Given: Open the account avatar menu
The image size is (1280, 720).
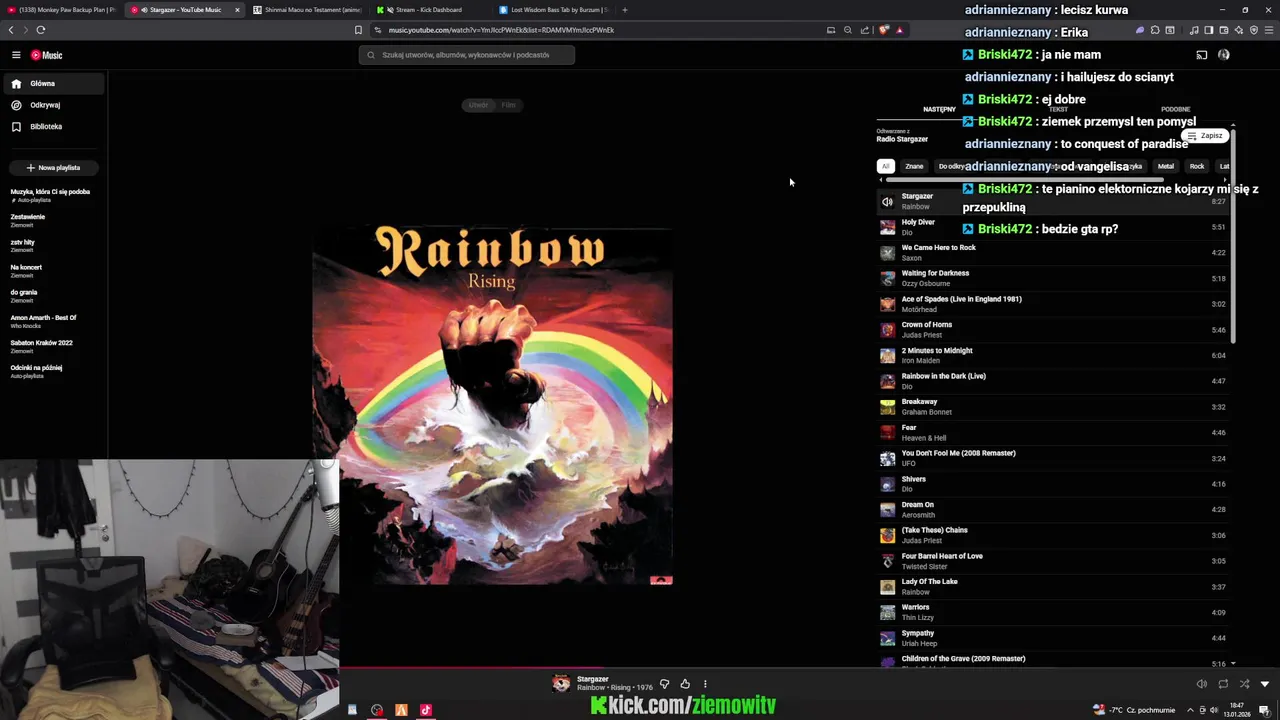Looking at the screenshot, I should (1223, 55).
